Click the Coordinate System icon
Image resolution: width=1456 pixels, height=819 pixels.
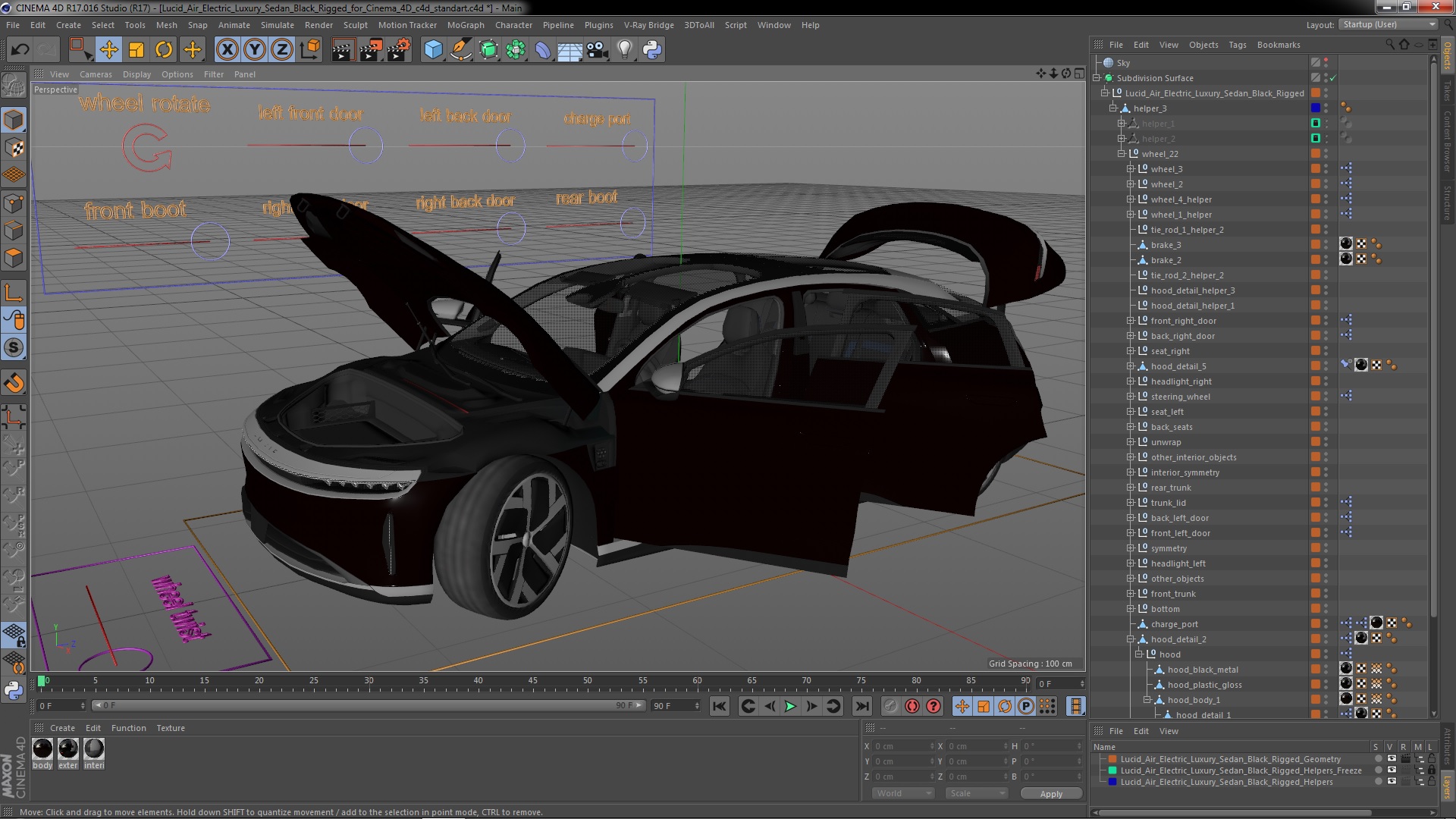[310, 50]
